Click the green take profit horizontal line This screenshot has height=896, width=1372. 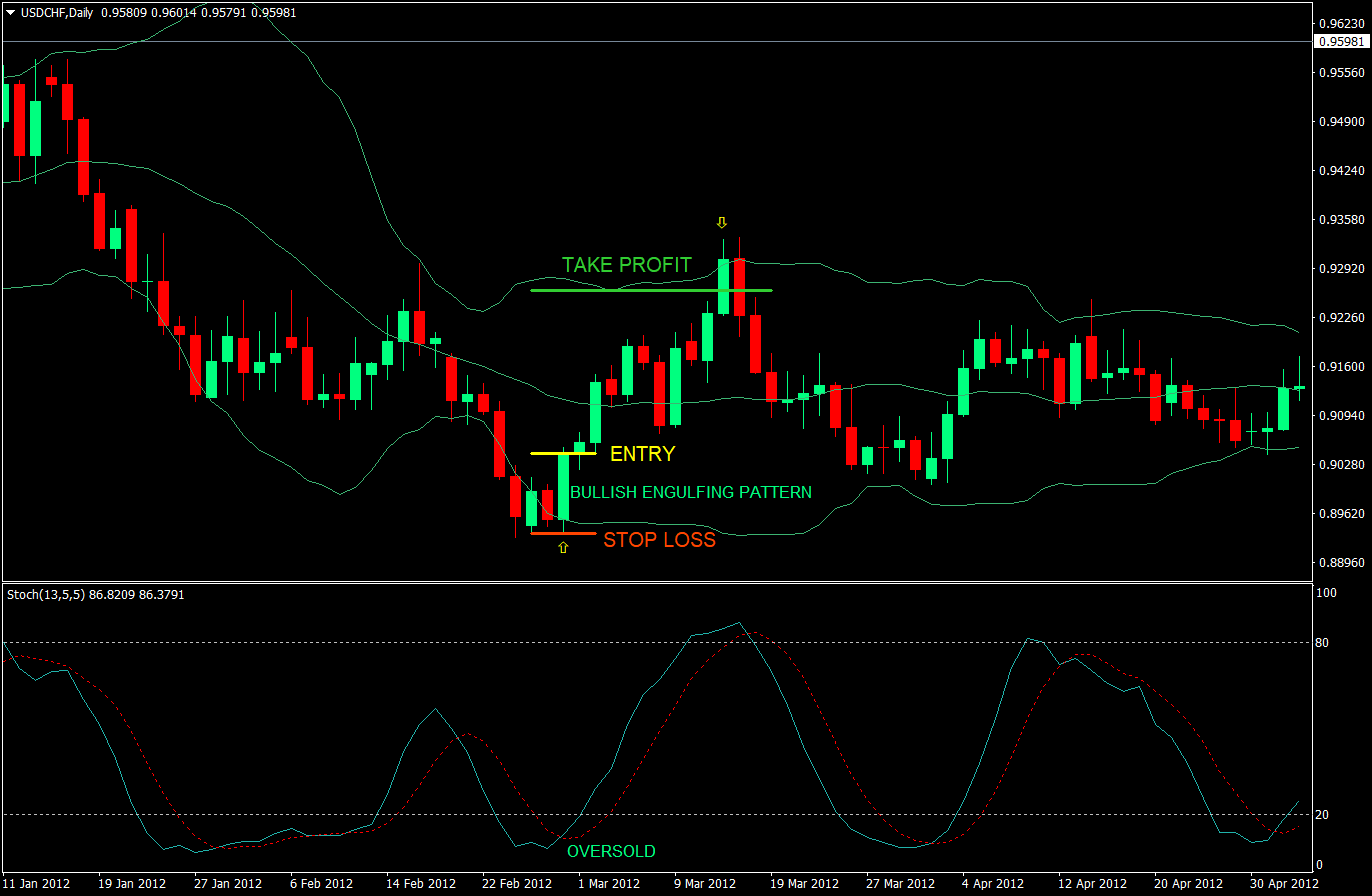point(651,290)
